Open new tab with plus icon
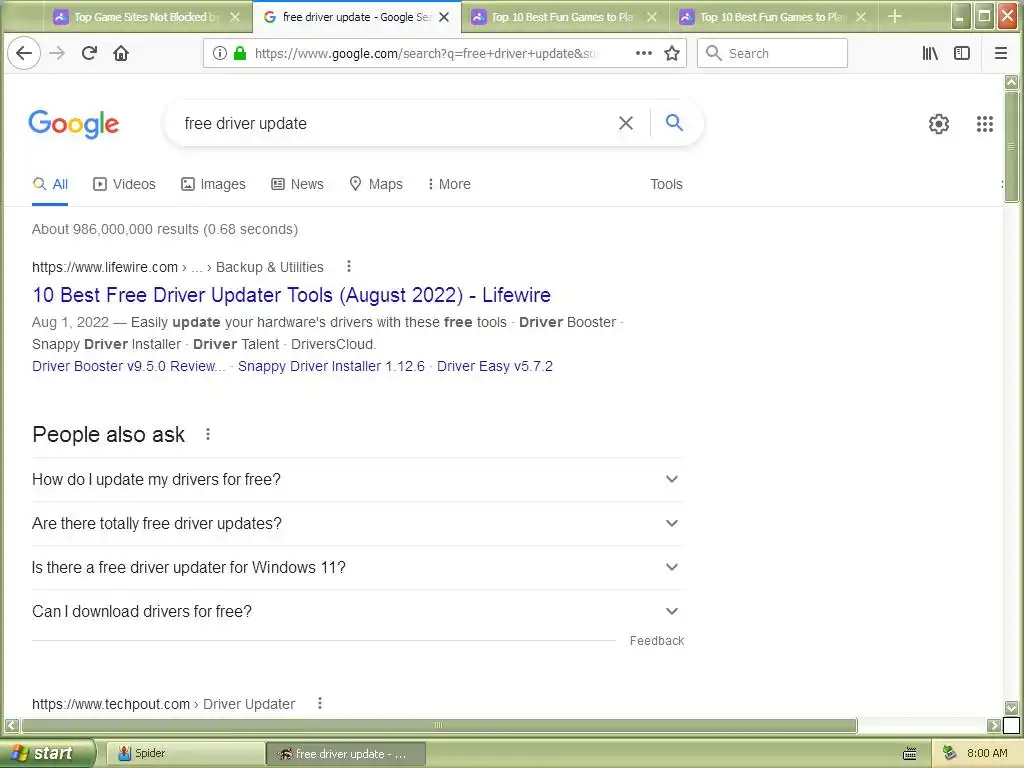Image resolution: width=1024 pixels, height=768 pixels. [895, 16]
